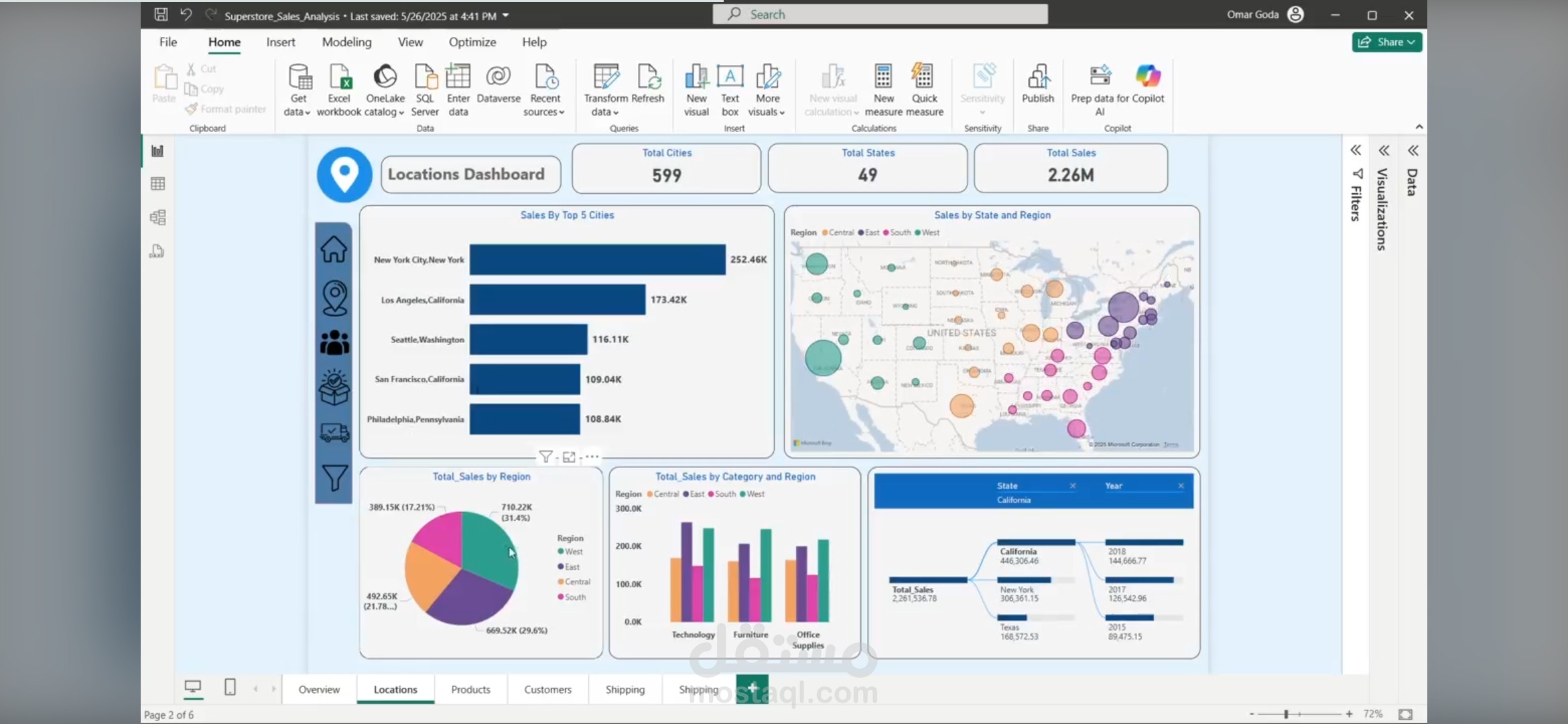The height and width of the screenshot is (724, 1568).
Task: Switch to mobile layout view
Action: click(230, 687)
